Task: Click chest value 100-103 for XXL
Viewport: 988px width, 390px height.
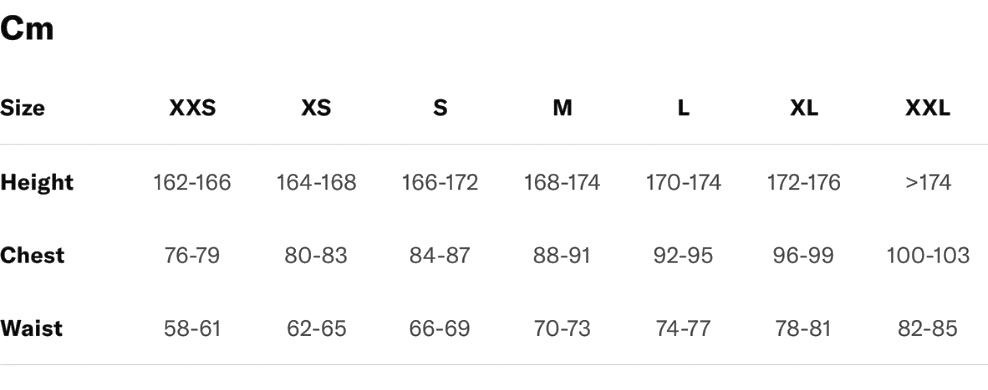Action: click(928, 256)
